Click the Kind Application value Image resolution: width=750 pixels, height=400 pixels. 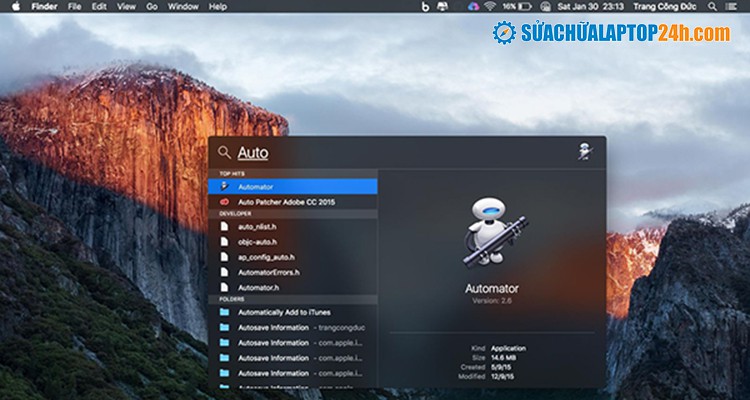[x=508, y=348]
